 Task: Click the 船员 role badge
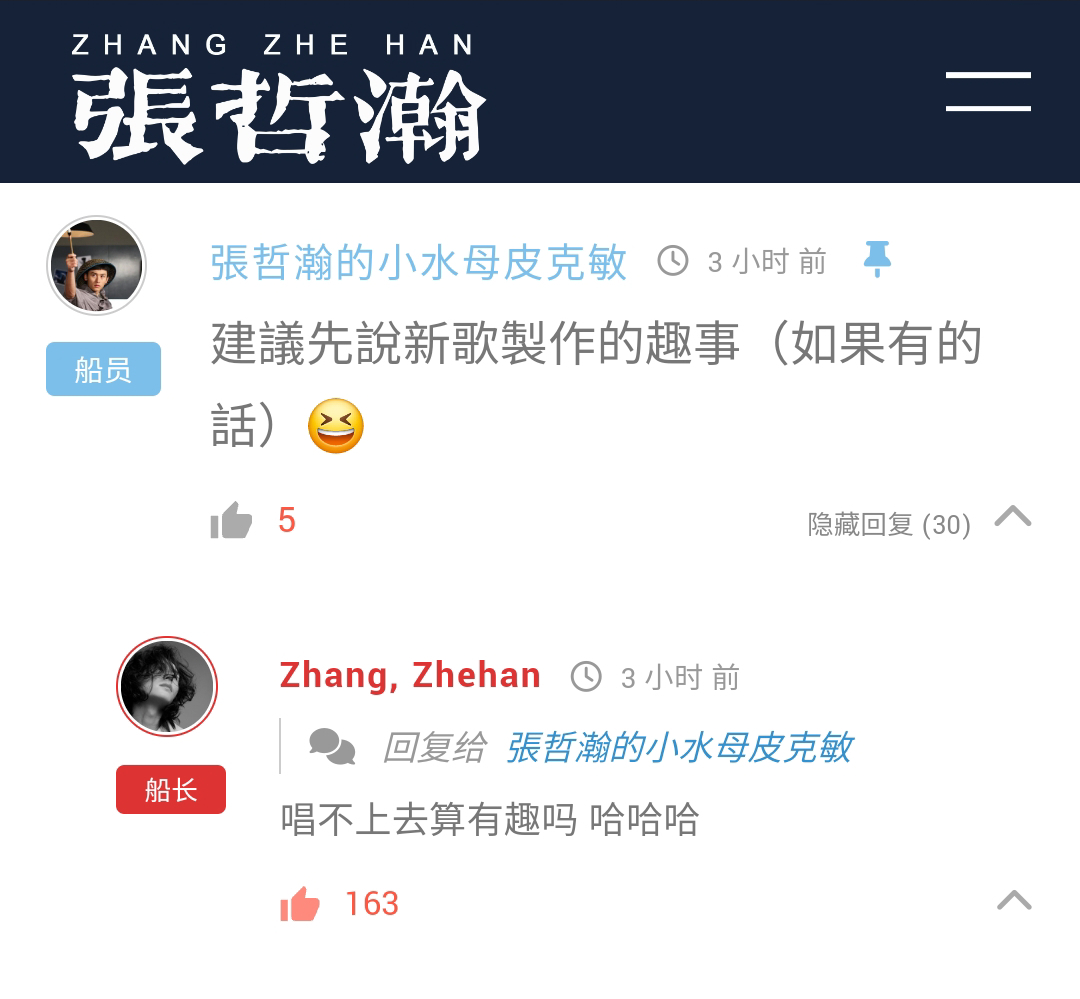point(103,369)
